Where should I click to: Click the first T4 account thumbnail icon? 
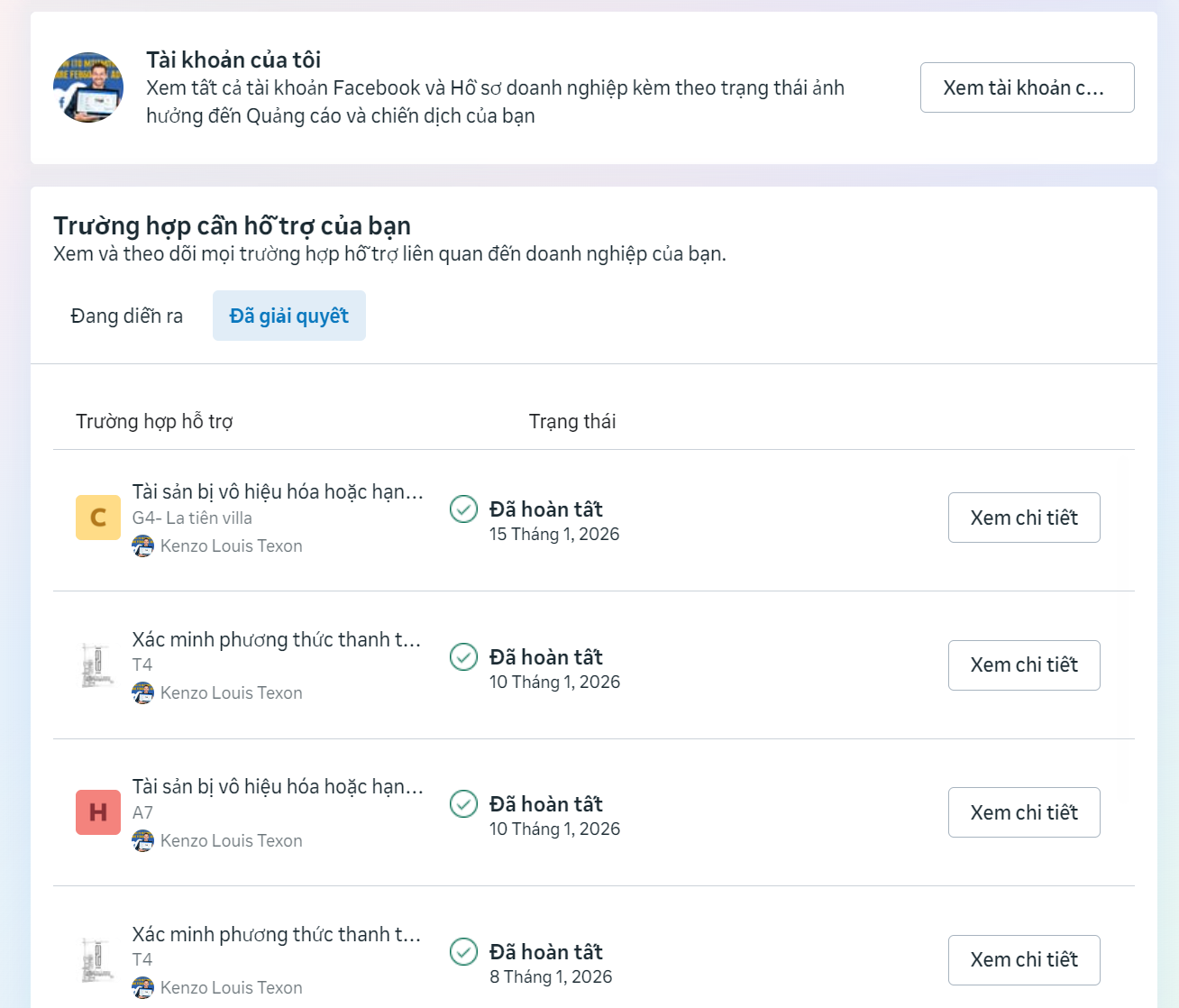coord(96,665)
